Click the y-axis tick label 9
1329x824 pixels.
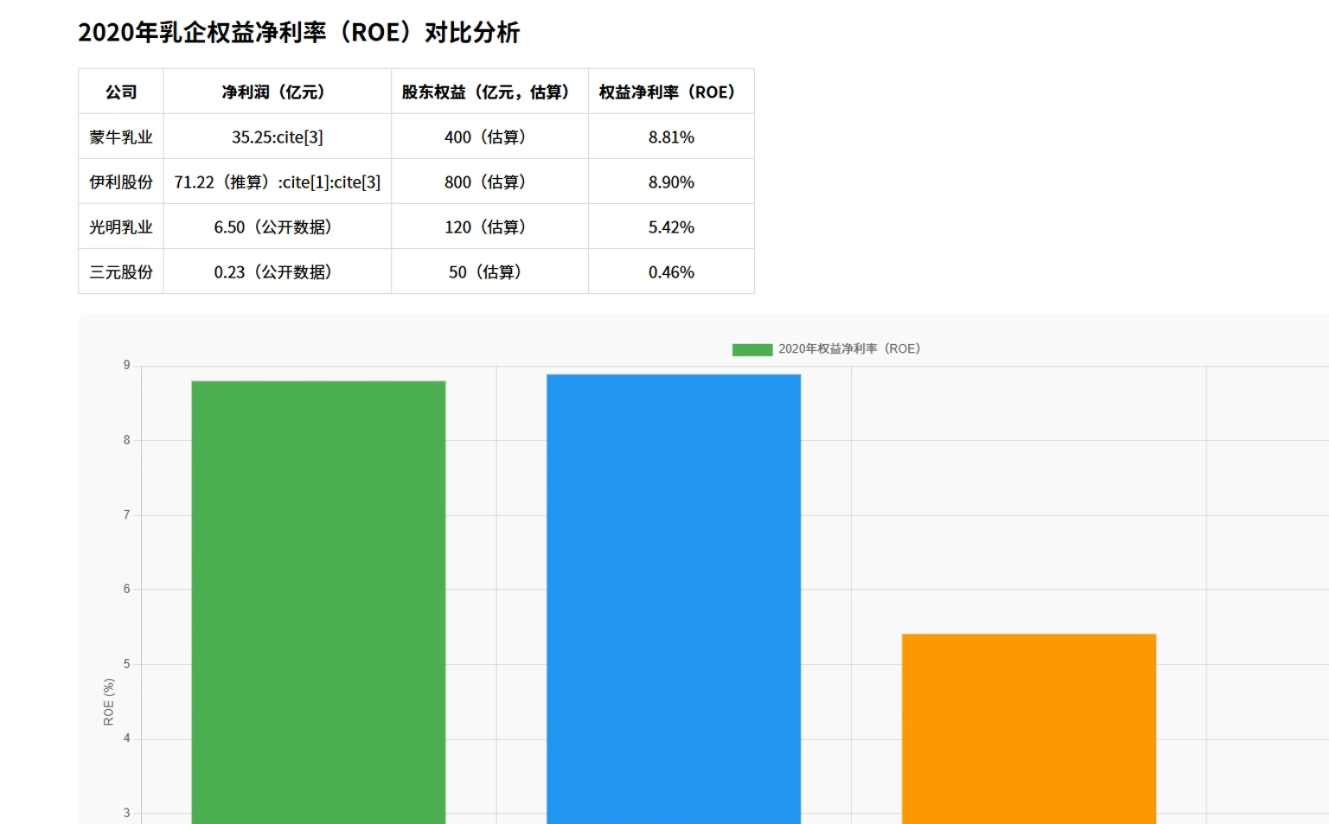127,365
